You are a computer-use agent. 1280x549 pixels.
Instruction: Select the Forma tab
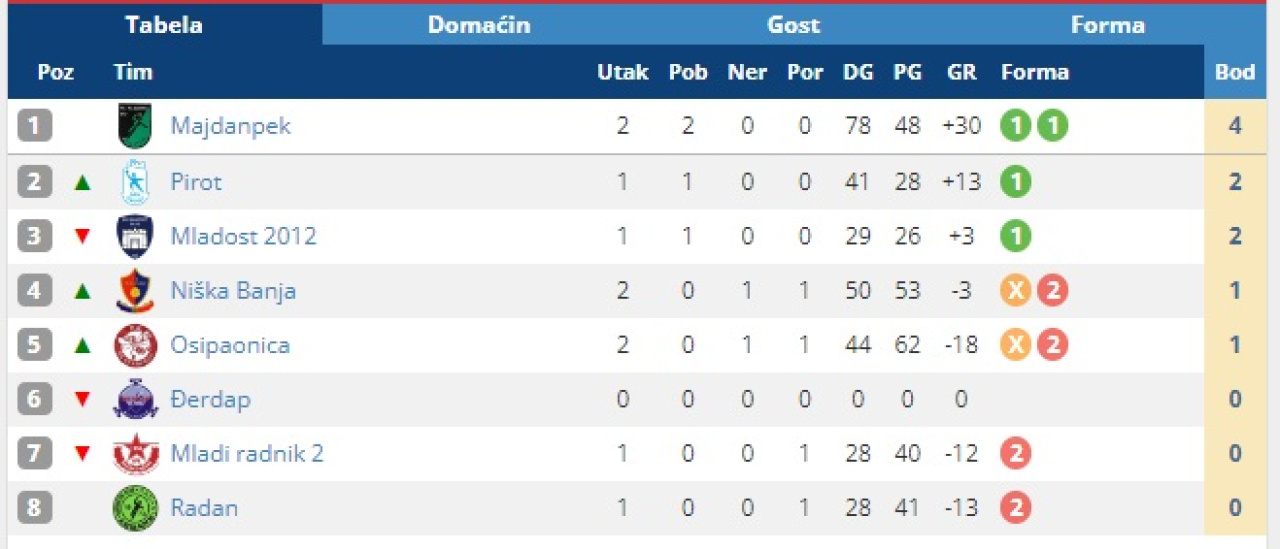pyautogui.click(x=1107, y=25)
